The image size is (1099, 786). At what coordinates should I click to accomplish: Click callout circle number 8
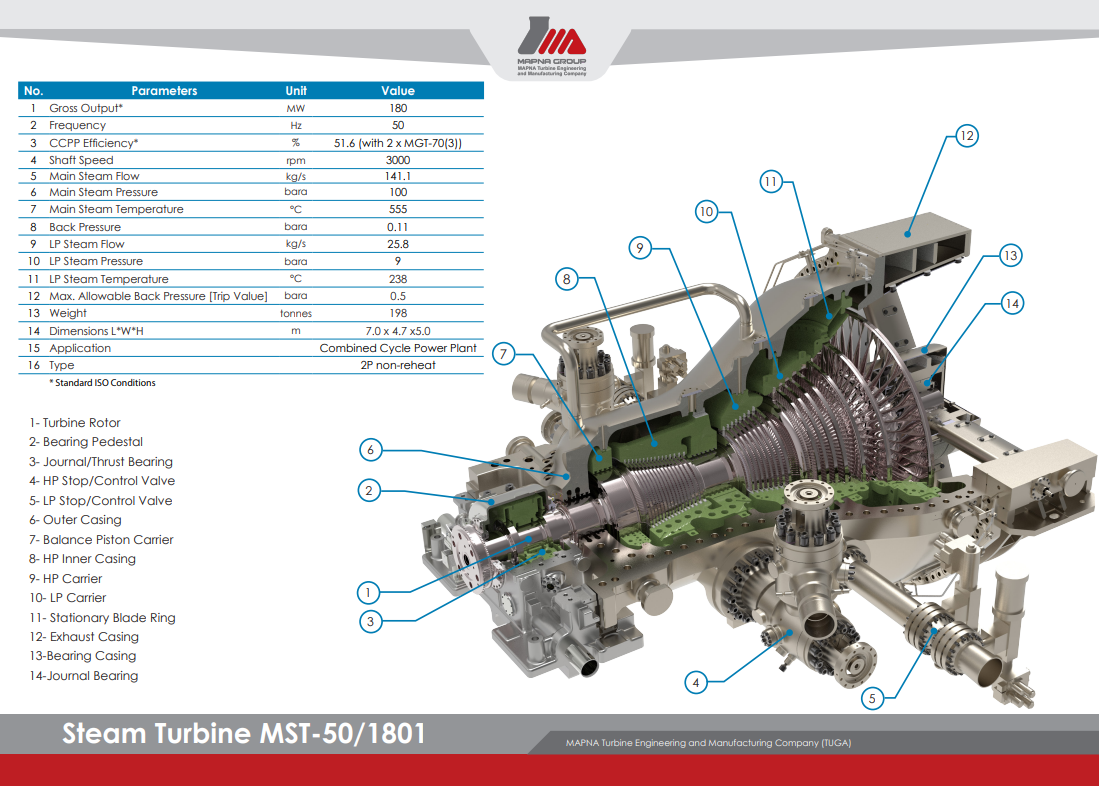click(x=566, y=280)
